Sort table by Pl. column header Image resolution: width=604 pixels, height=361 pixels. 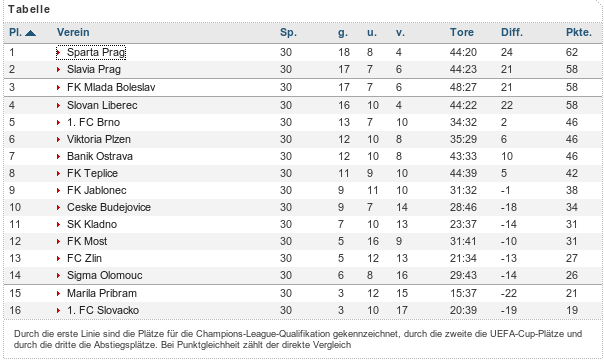click(15, 32)
